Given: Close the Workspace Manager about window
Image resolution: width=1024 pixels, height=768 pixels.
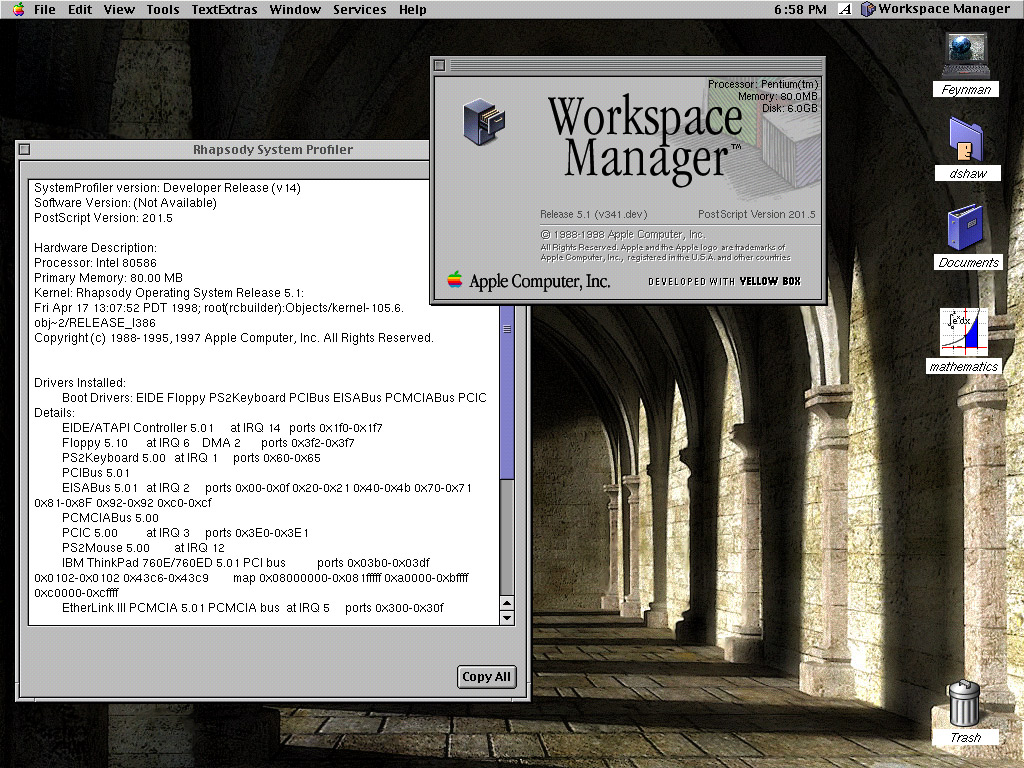Looking at the screenshot, I should coord(440,65).
